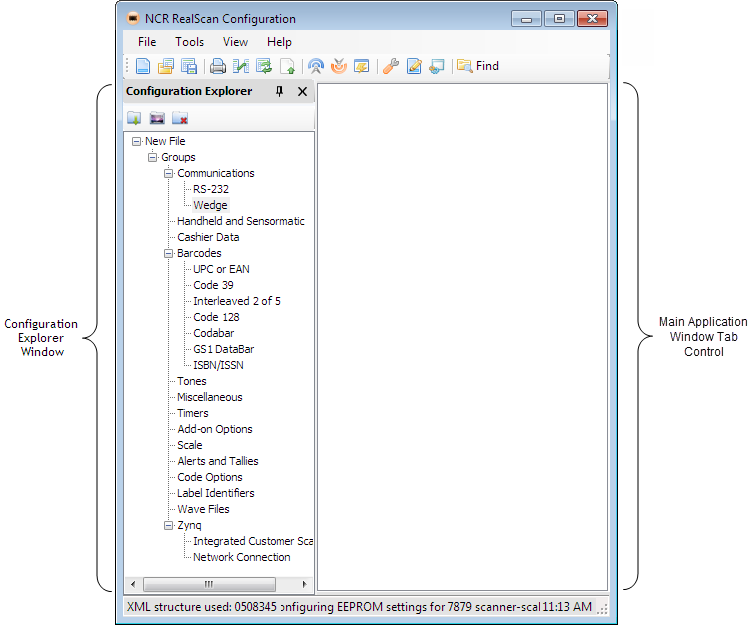Click the orange receive signal toolbar icon
The width and height of the screenshot is (756, 625).
tap(339, 66)
